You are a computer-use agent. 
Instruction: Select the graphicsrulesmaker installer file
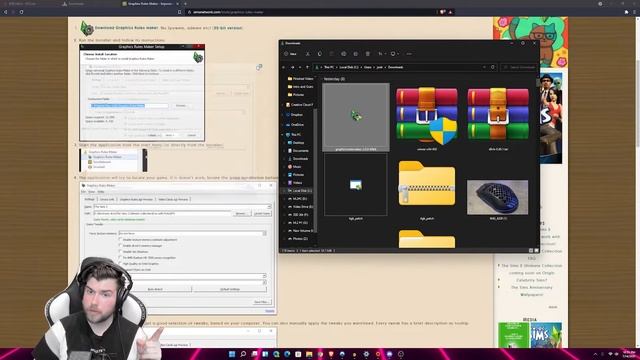click(356, 117)
